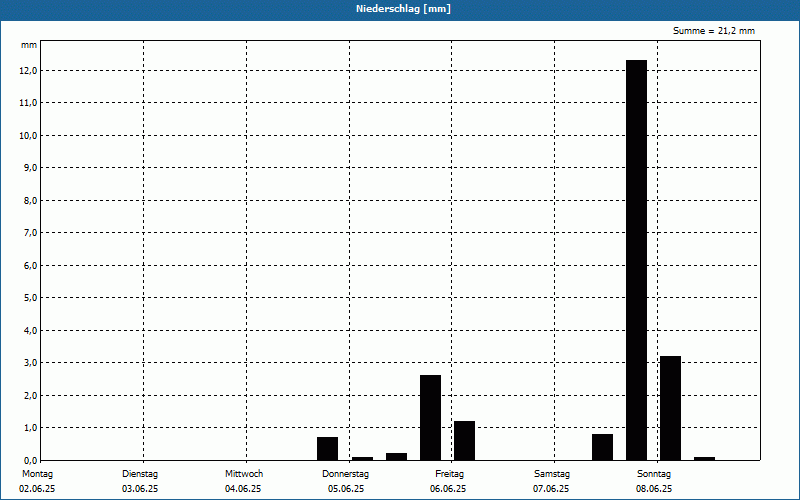The width and height of the screenshot is (800, 500).
Task: Click the 1,0 y-axis value
Action: point(30,428)
